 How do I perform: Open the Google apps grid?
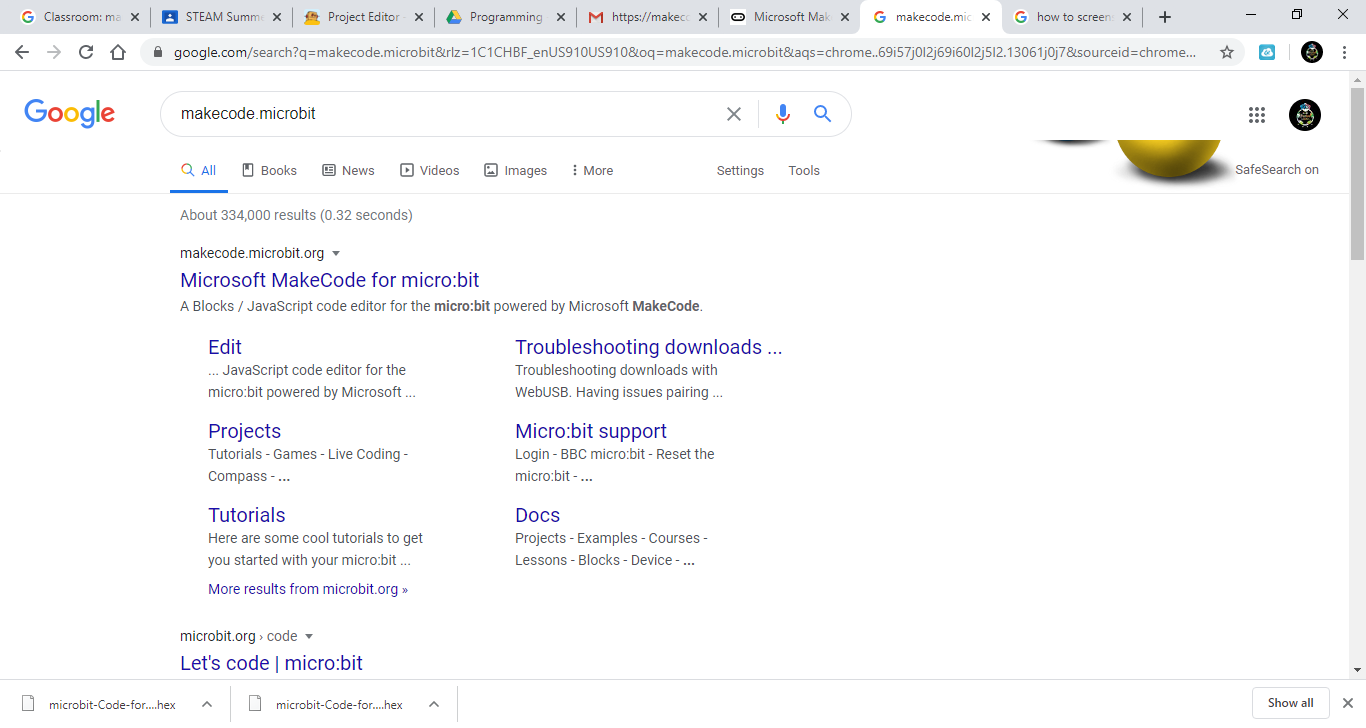[1257, 115]
